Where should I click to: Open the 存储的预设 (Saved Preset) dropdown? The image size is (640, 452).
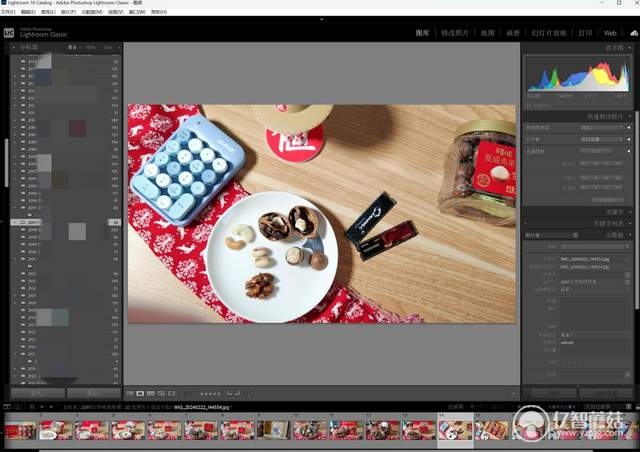coord(602,128)
